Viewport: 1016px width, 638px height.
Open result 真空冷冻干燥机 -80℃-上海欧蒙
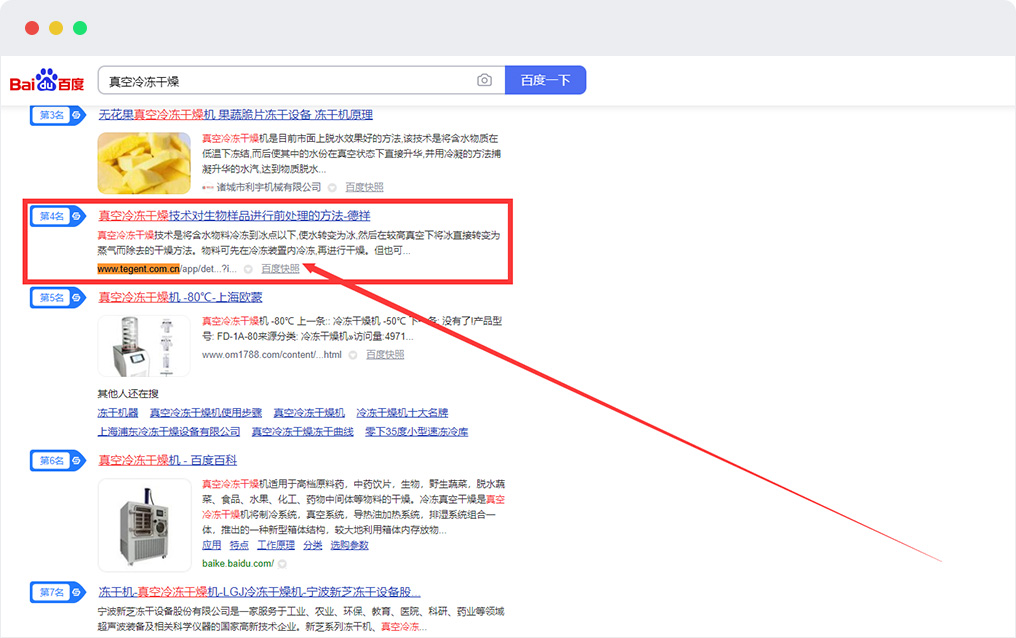(x=180, y=297)
